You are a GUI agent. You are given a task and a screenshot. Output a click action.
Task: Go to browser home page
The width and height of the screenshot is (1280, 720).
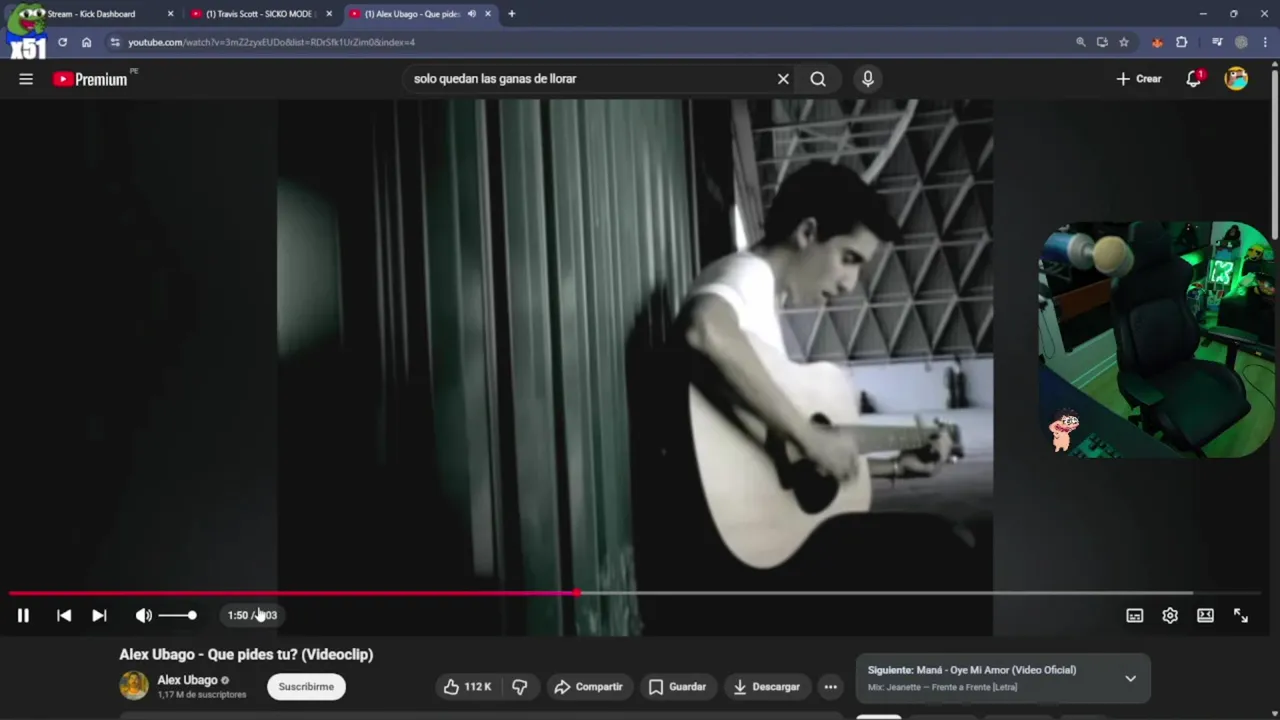click(x=87, y=42)
